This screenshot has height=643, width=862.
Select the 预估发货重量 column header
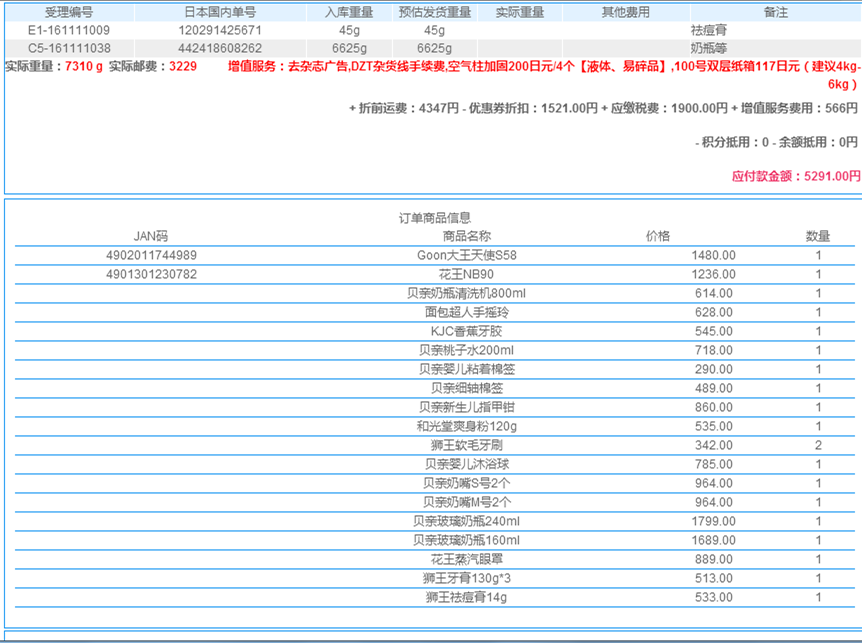[435, 13]
